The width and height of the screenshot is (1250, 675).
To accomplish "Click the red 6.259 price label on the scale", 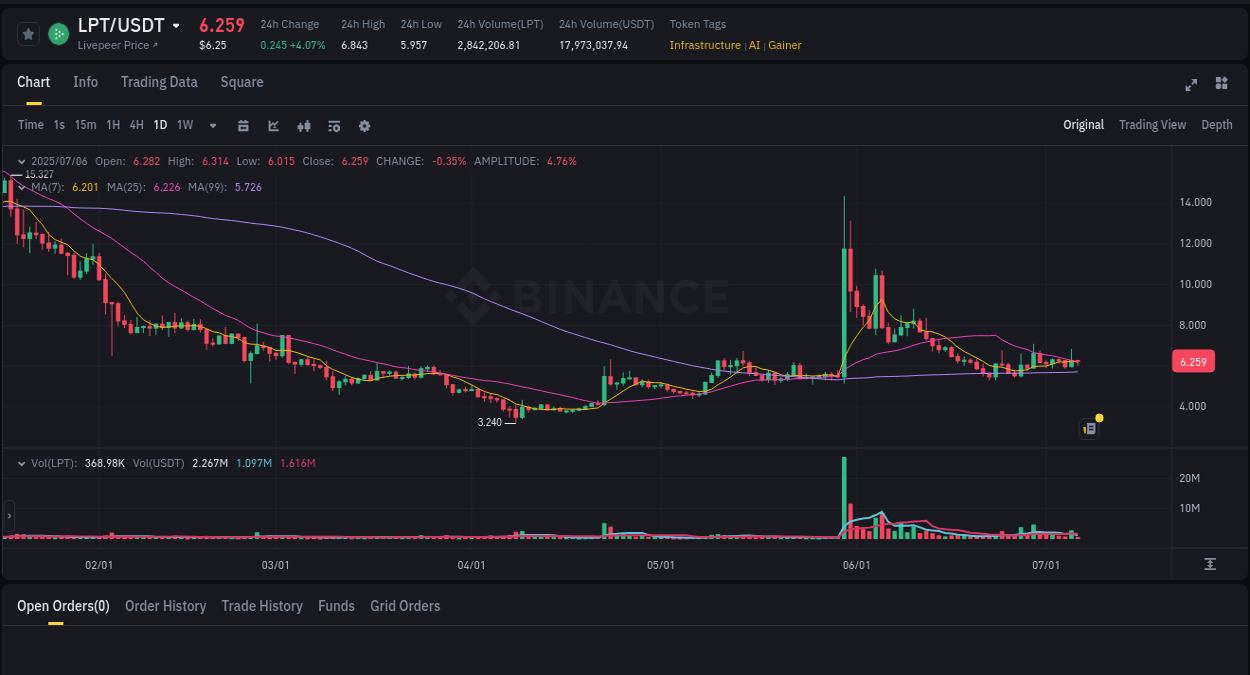I will [x=1193, y=361].
